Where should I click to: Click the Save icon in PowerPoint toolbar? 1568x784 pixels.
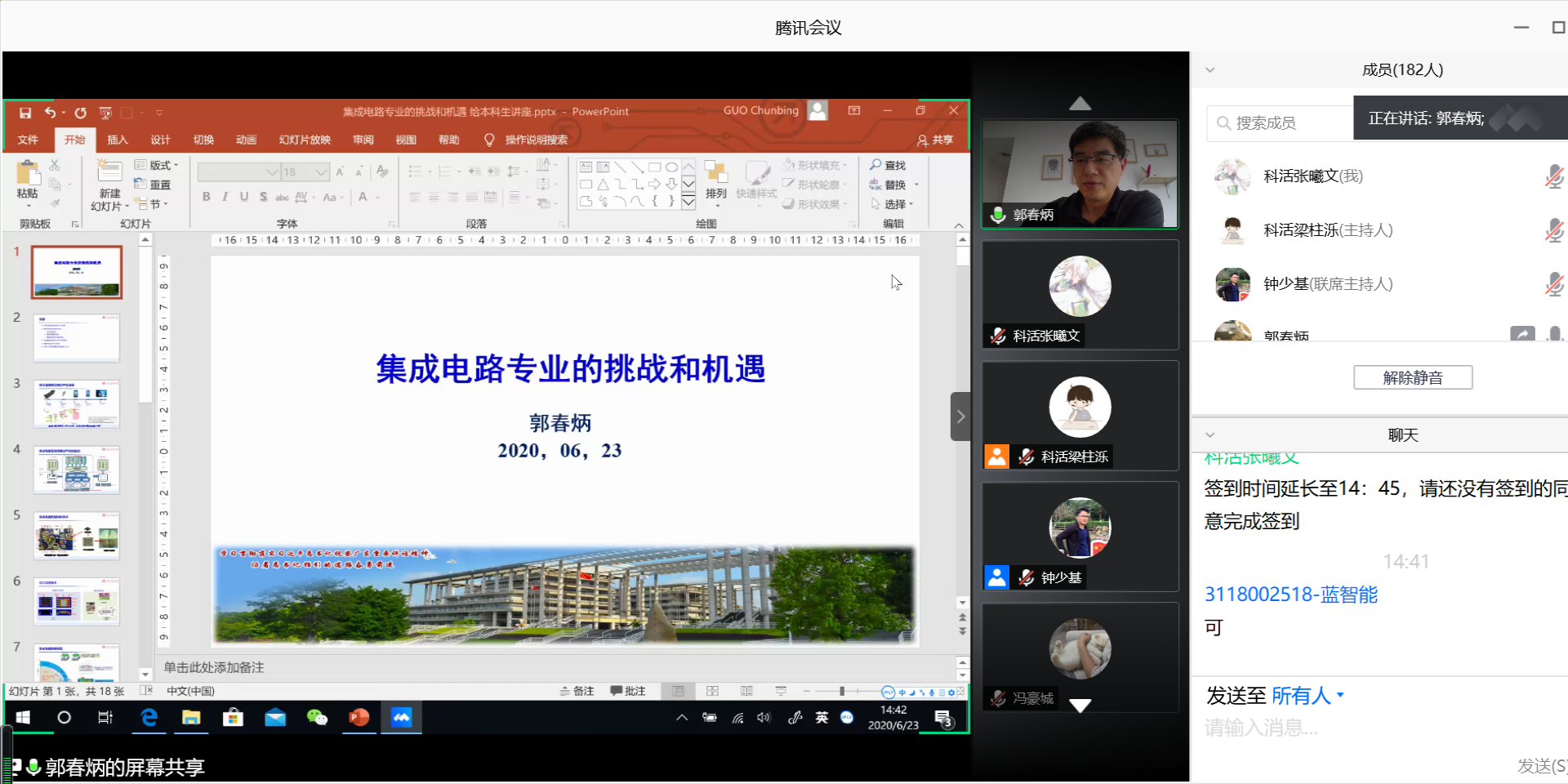[x=25, y=113]
